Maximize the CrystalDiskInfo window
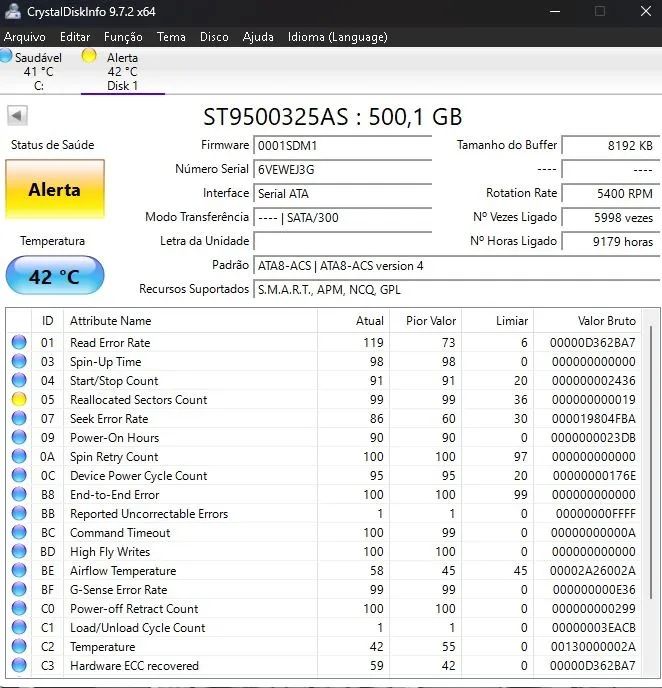The image size is (662, 688). tap(600, 11)
